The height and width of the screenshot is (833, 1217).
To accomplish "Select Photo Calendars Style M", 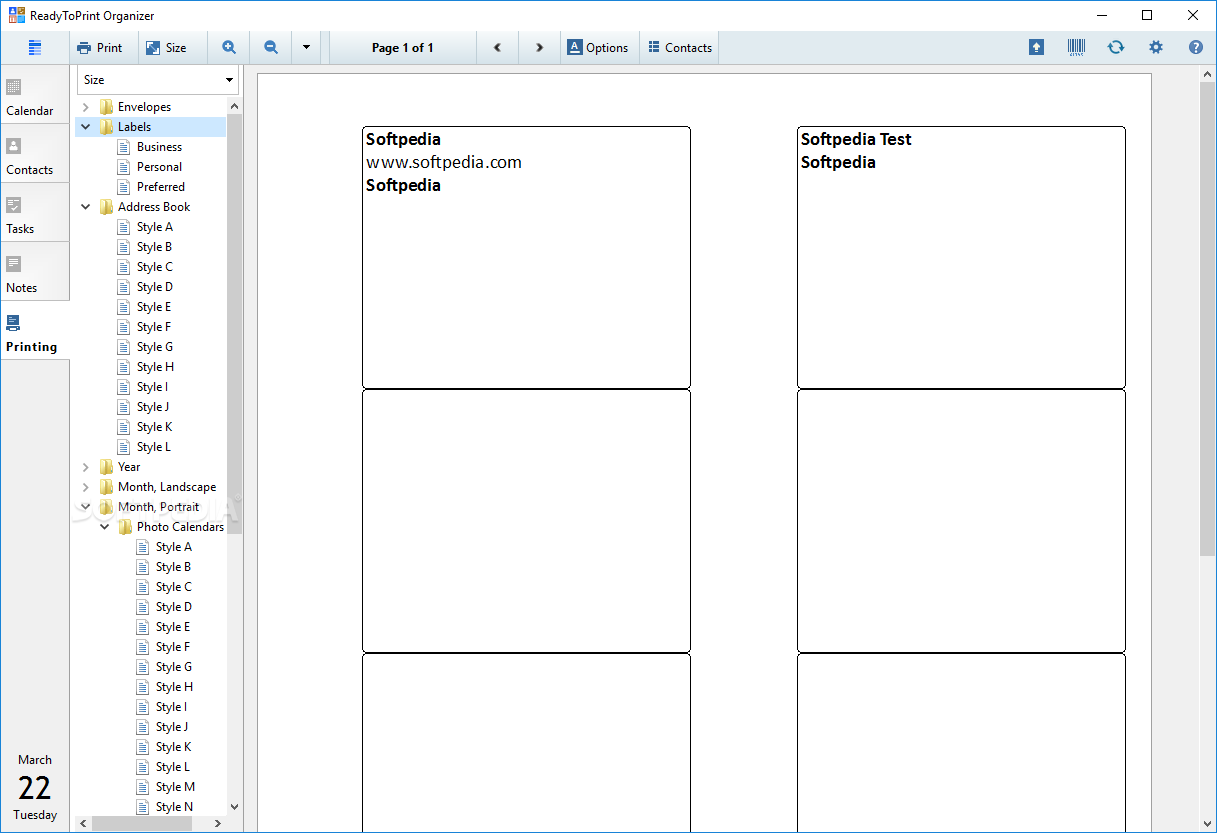I will [x=175, y=787].
